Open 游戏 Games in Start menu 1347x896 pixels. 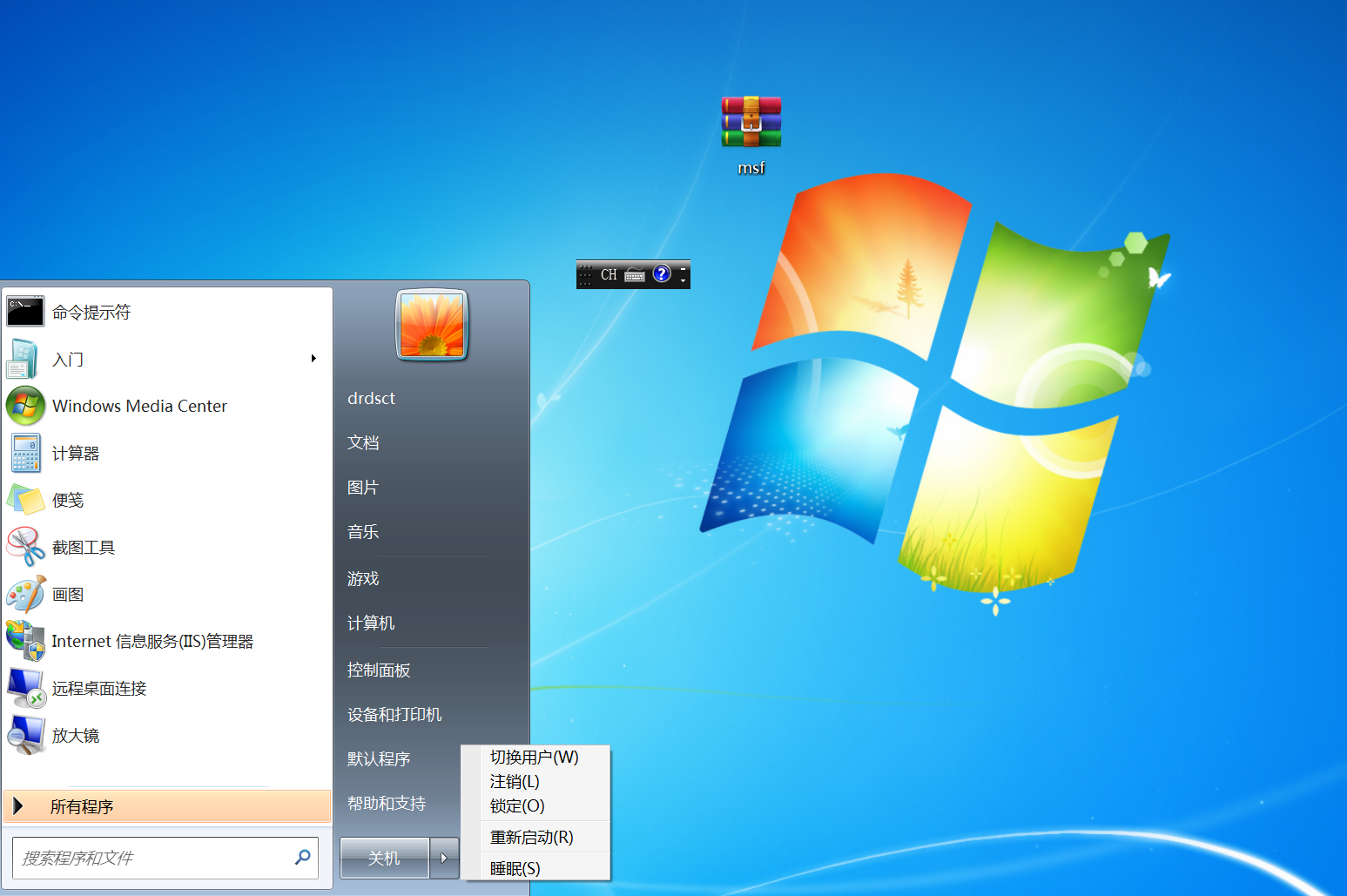click(x=363, y=579)
